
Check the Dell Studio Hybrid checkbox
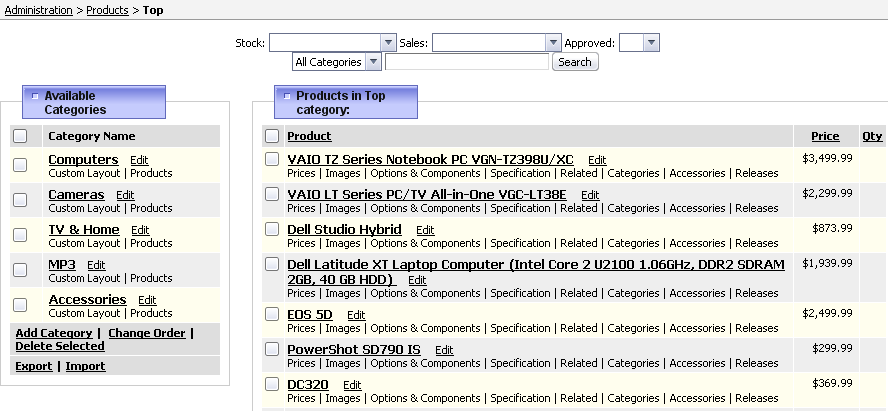pyautogui.click(x=272, y=229)
